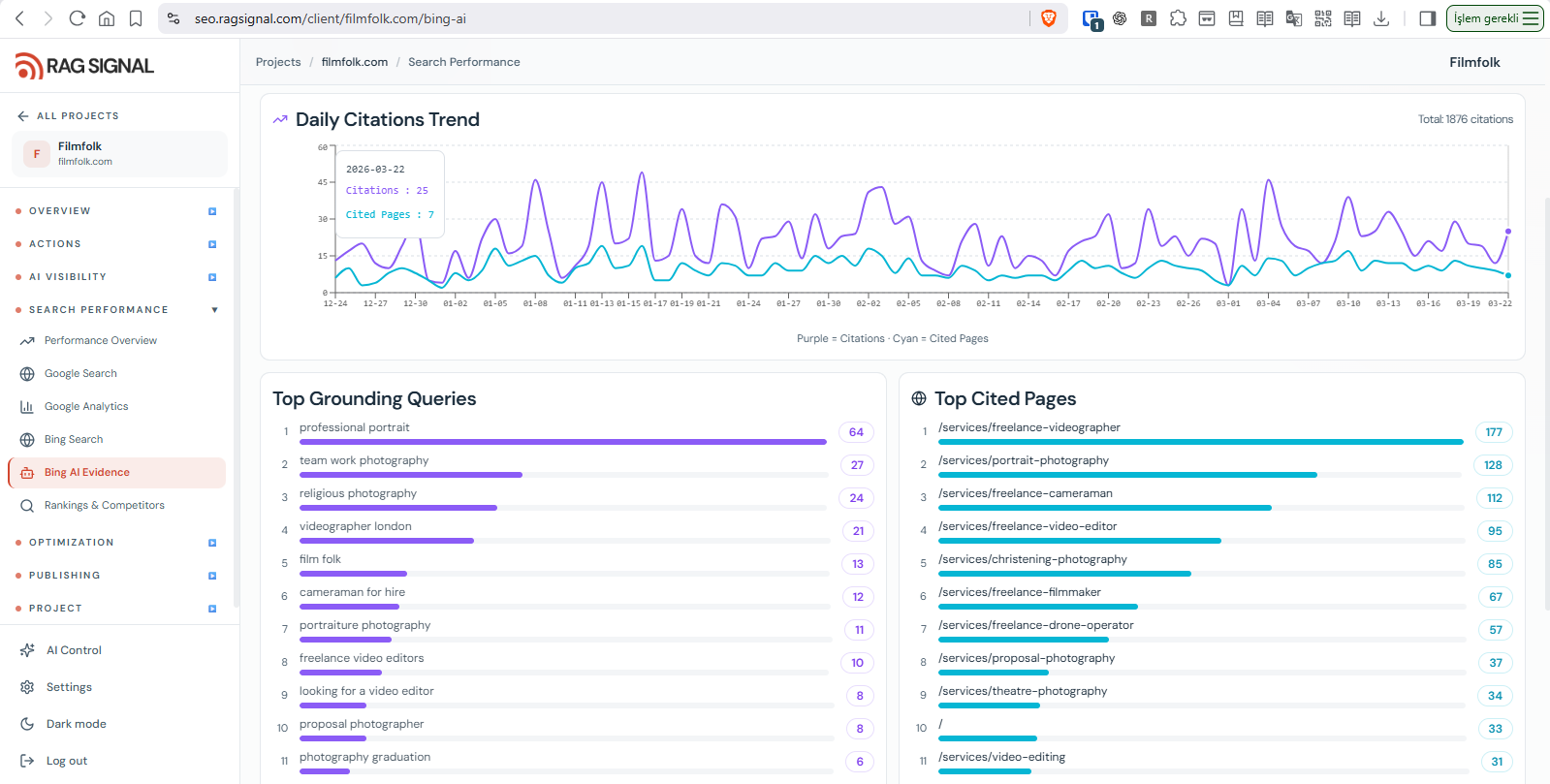
Task: Open Performance Overview in sidebar
Action: (x=100, y=340)
